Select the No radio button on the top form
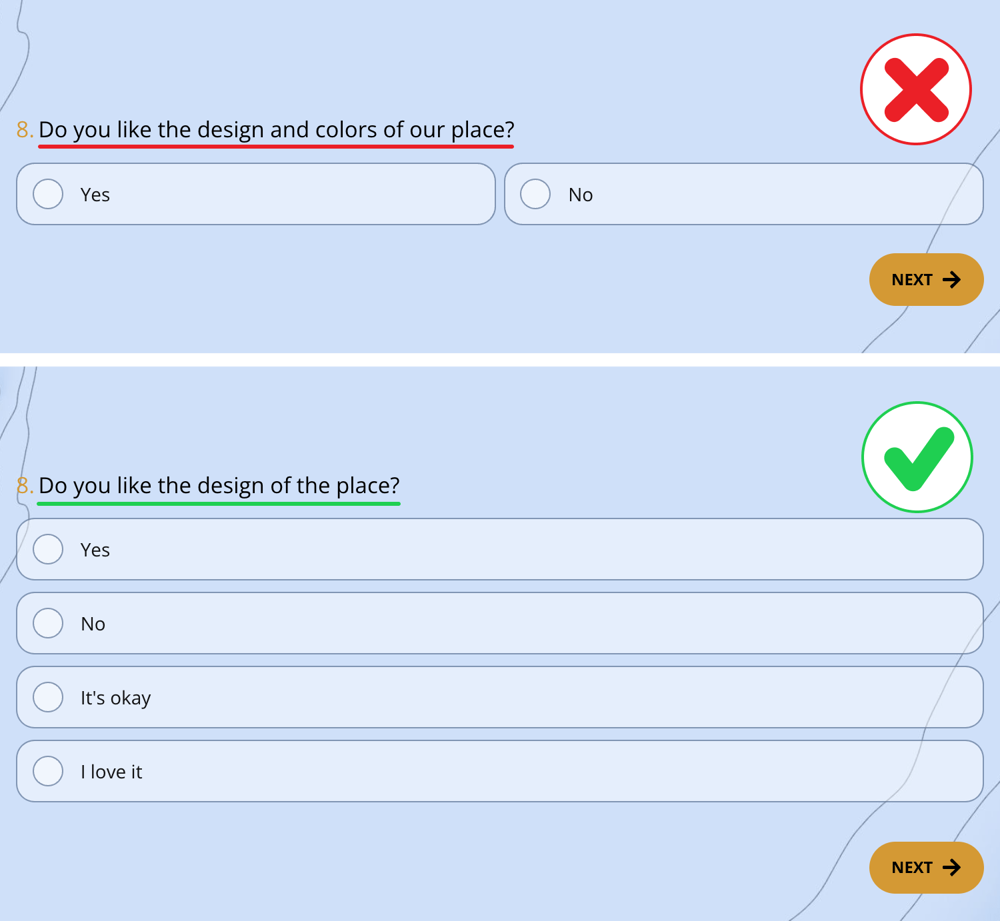Screen dimensions: 1000x921 point(535,194)
